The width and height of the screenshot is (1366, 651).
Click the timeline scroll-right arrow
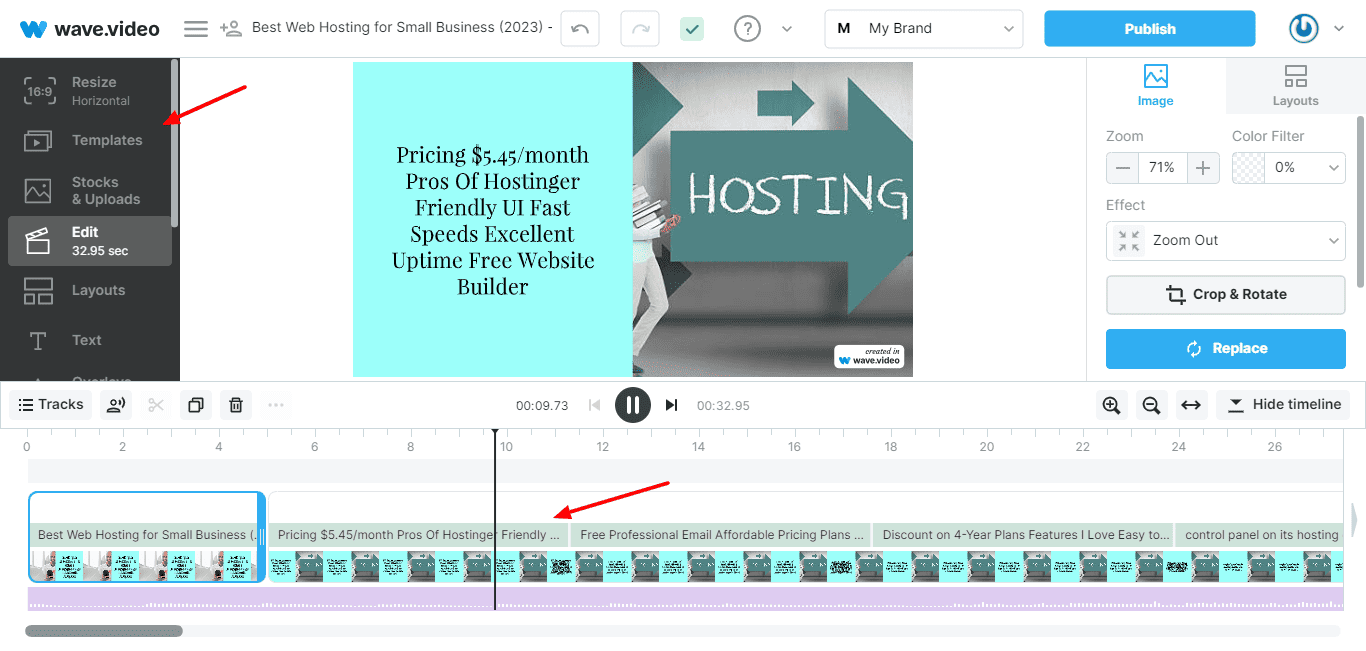point(1354,520)
